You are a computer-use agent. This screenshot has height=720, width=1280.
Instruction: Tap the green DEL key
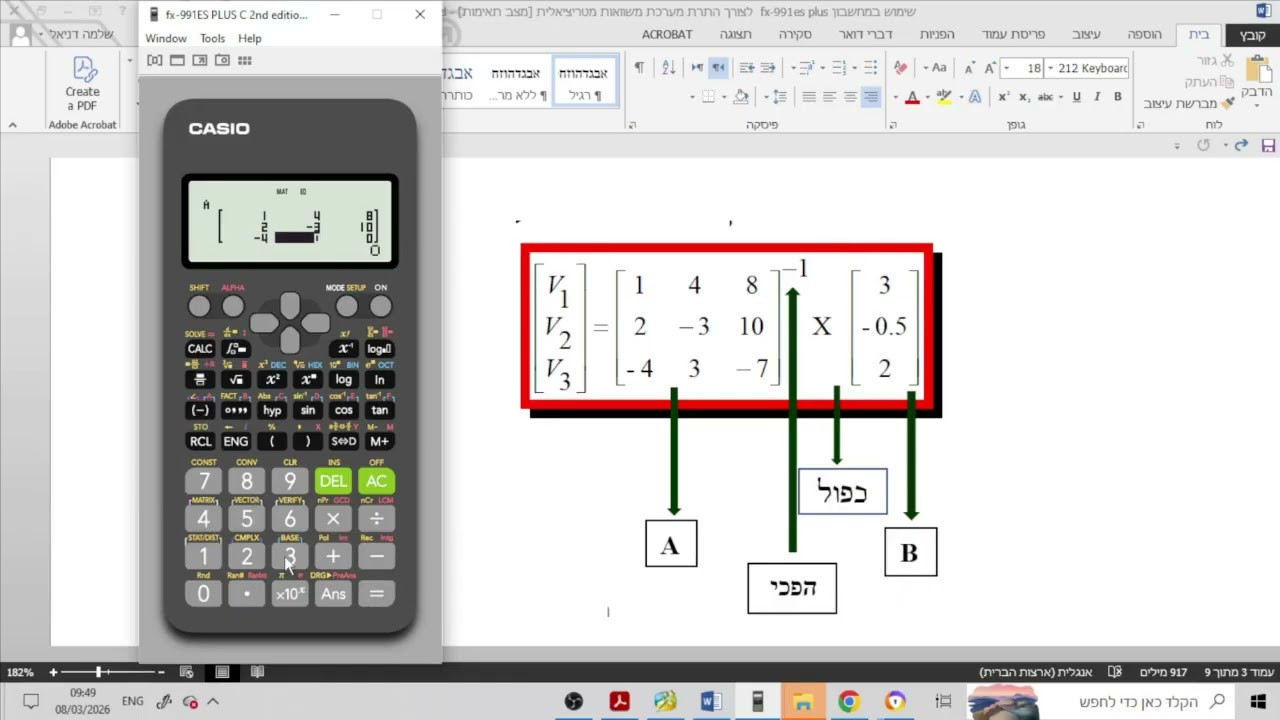(x=333, y=481)
